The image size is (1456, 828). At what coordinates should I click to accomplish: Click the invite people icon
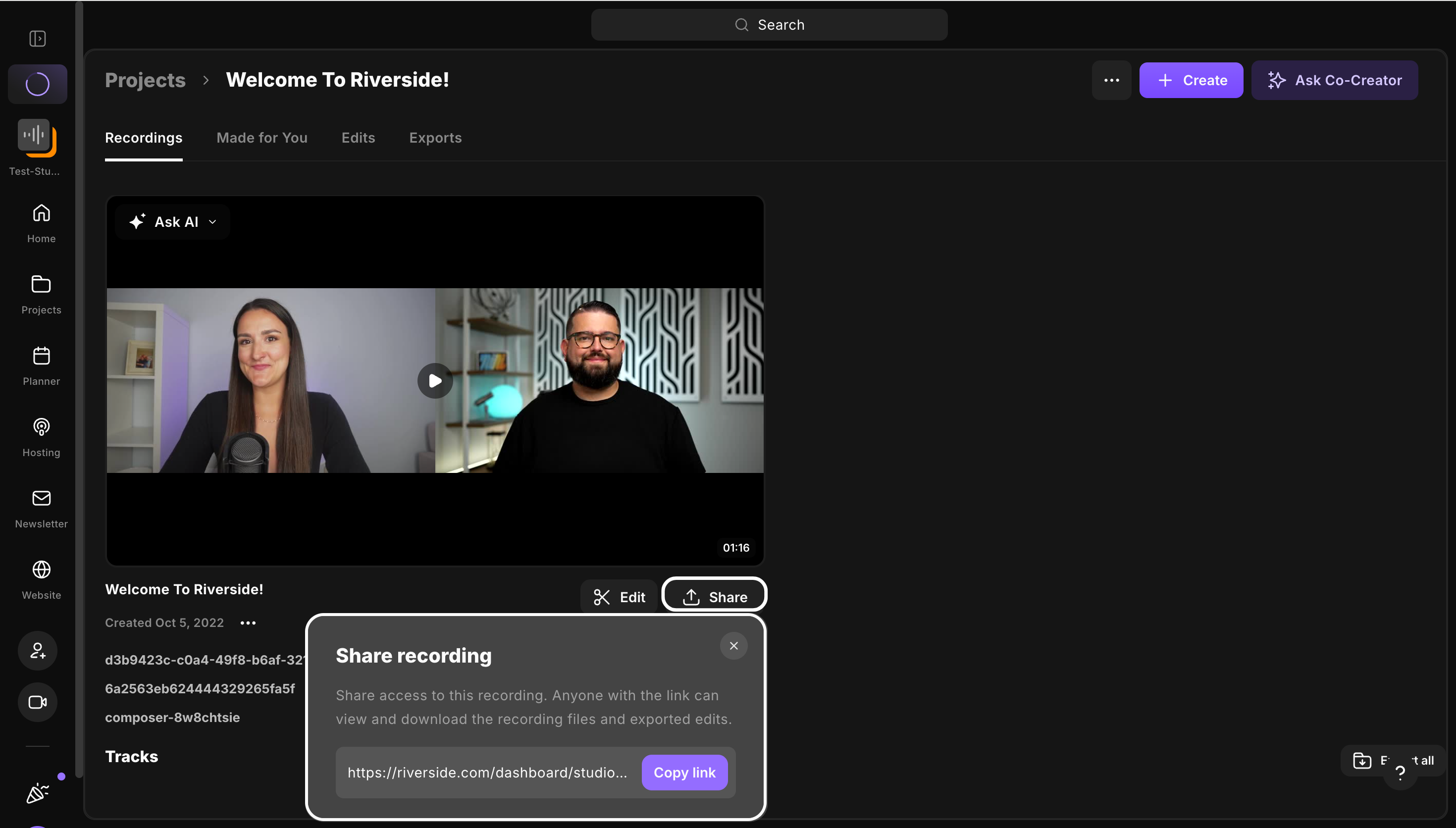click(x=38, y=651)
